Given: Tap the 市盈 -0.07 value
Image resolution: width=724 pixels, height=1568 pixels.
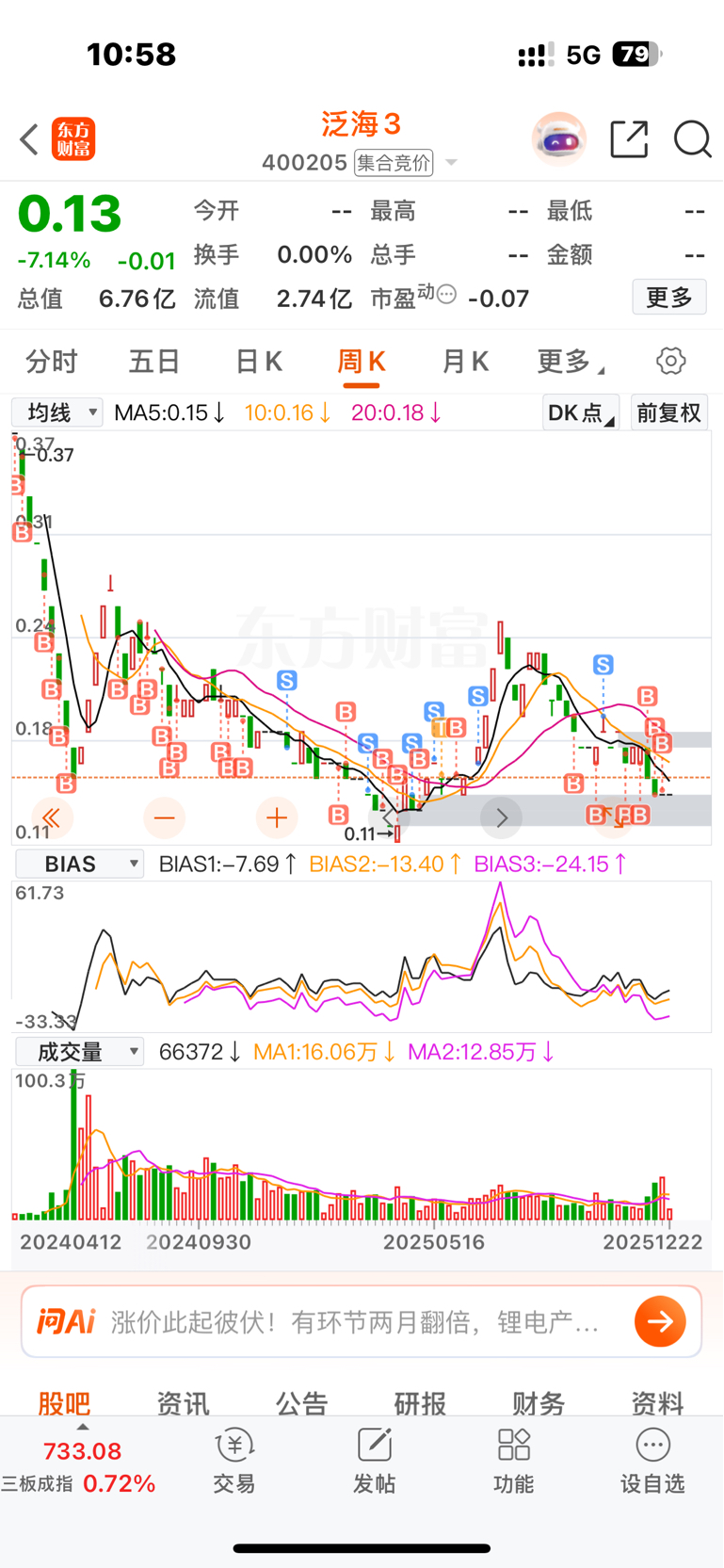Looking at the screenshot, I should pos(498,299).
